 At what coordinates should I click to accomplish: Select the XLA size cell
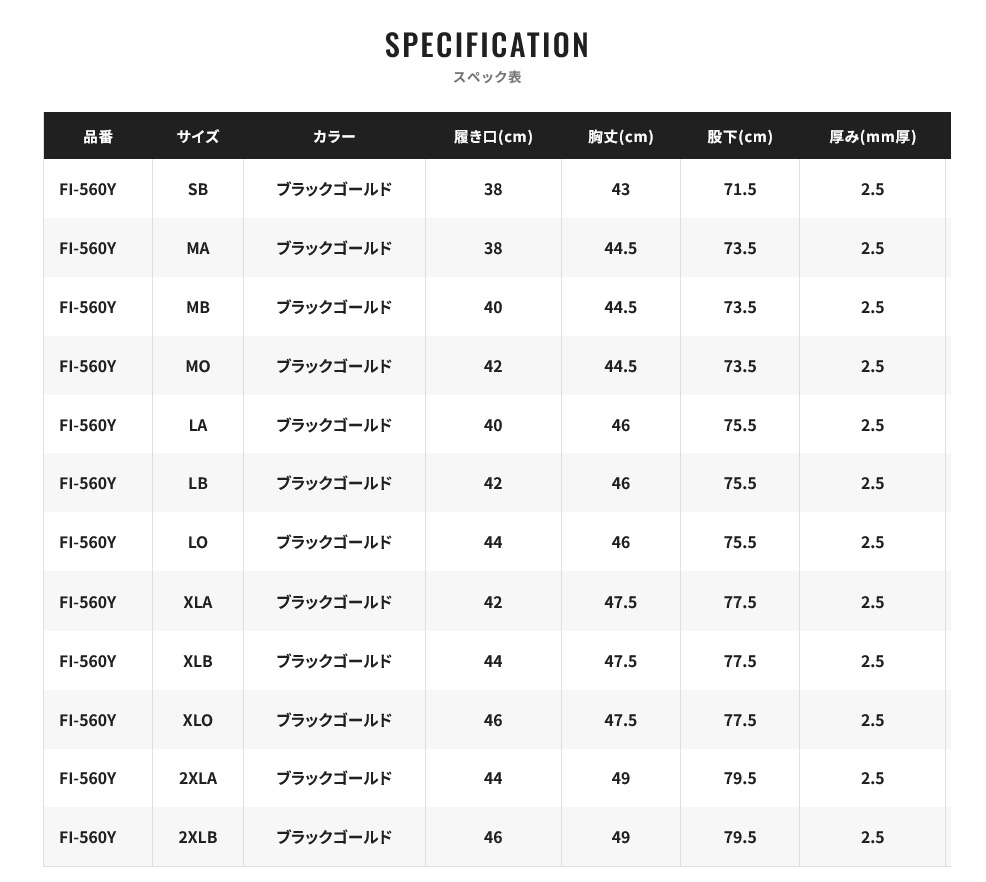[198, 602]
